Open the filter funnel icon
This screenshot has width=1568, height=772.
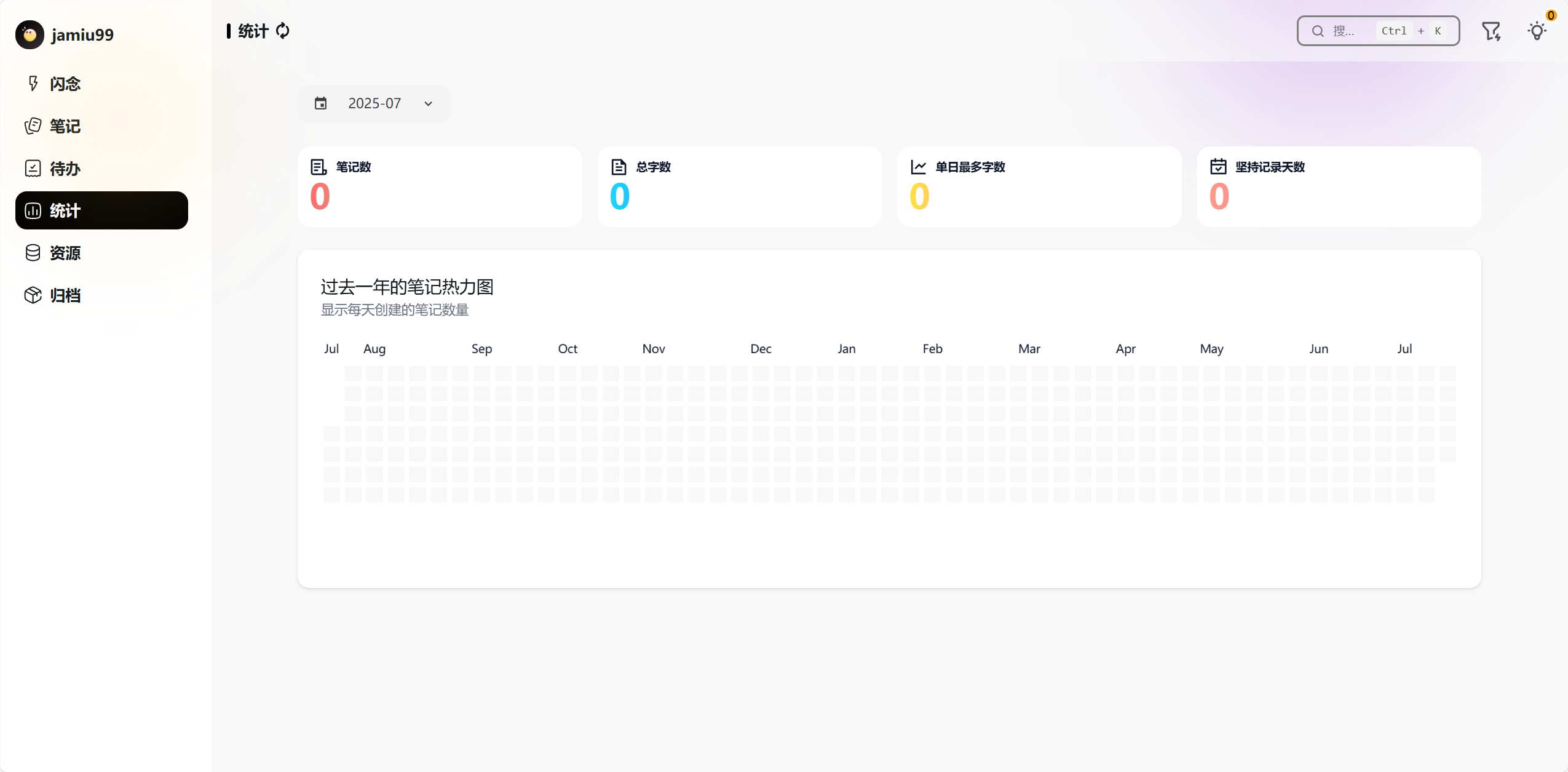(1491, 31)
